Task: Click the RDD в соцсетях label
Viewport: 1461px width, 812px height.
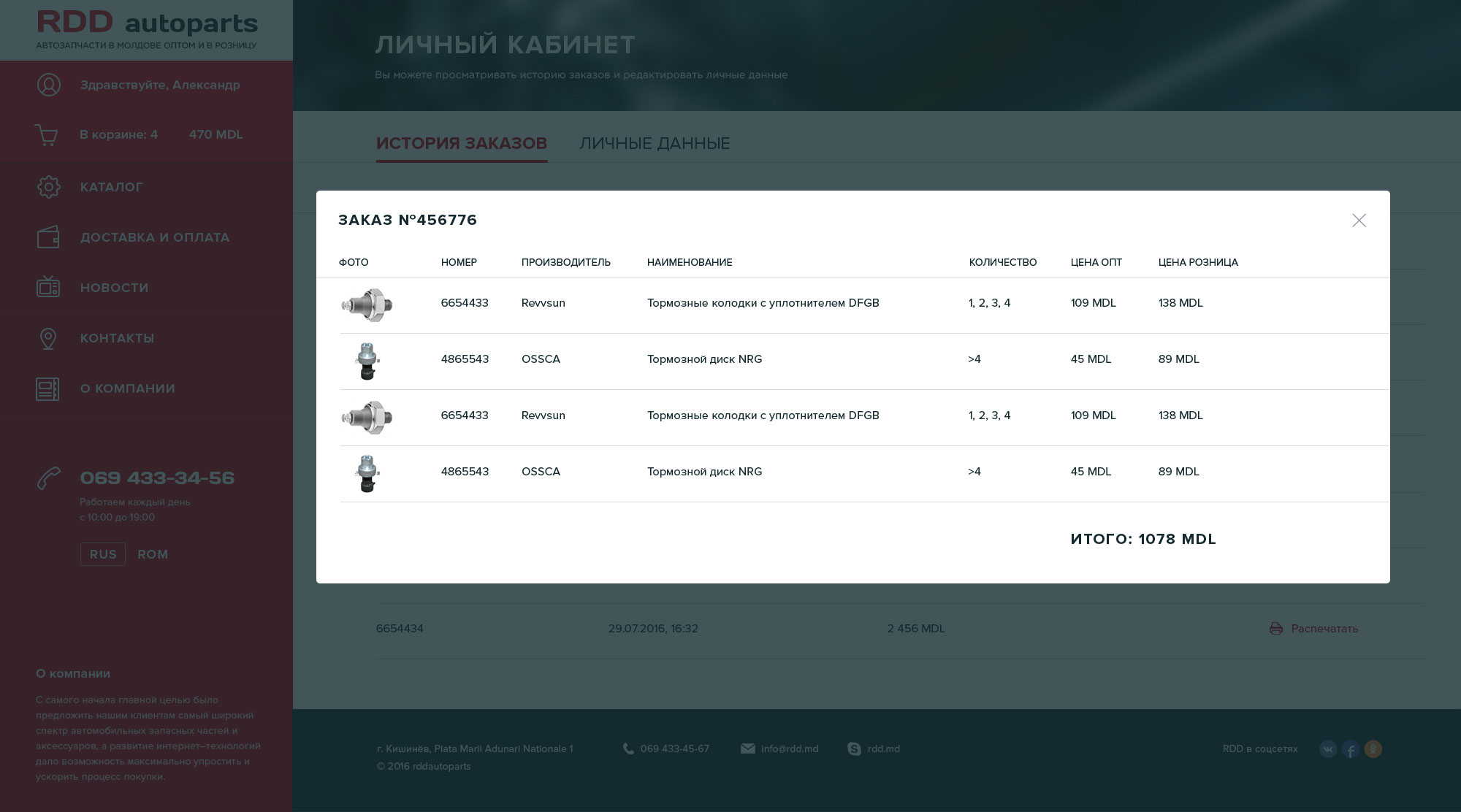Action: tap(1260, 749)
